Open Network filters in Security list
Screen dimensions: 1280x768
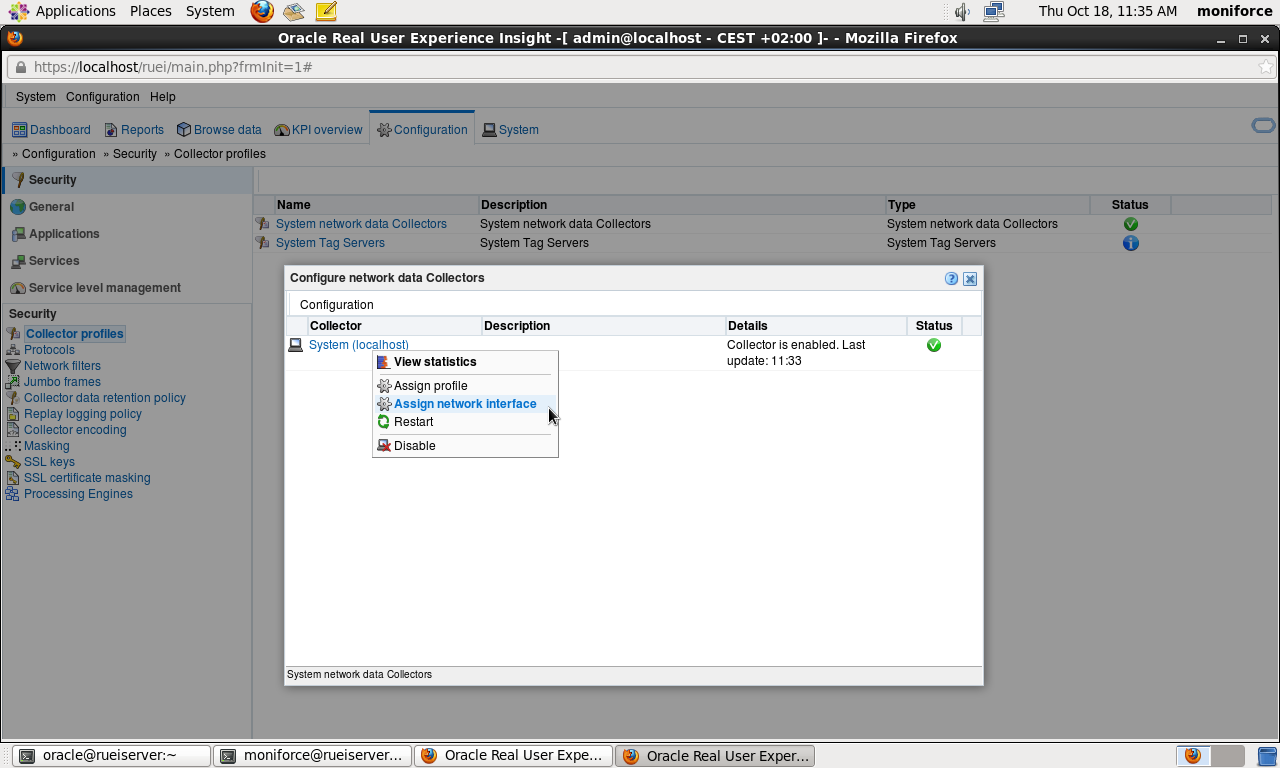click(62, 366)
